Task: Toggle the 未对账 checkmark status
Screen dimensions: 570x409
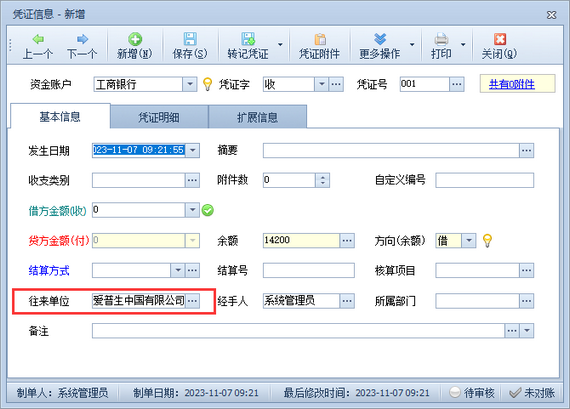Action: [532, 393]
